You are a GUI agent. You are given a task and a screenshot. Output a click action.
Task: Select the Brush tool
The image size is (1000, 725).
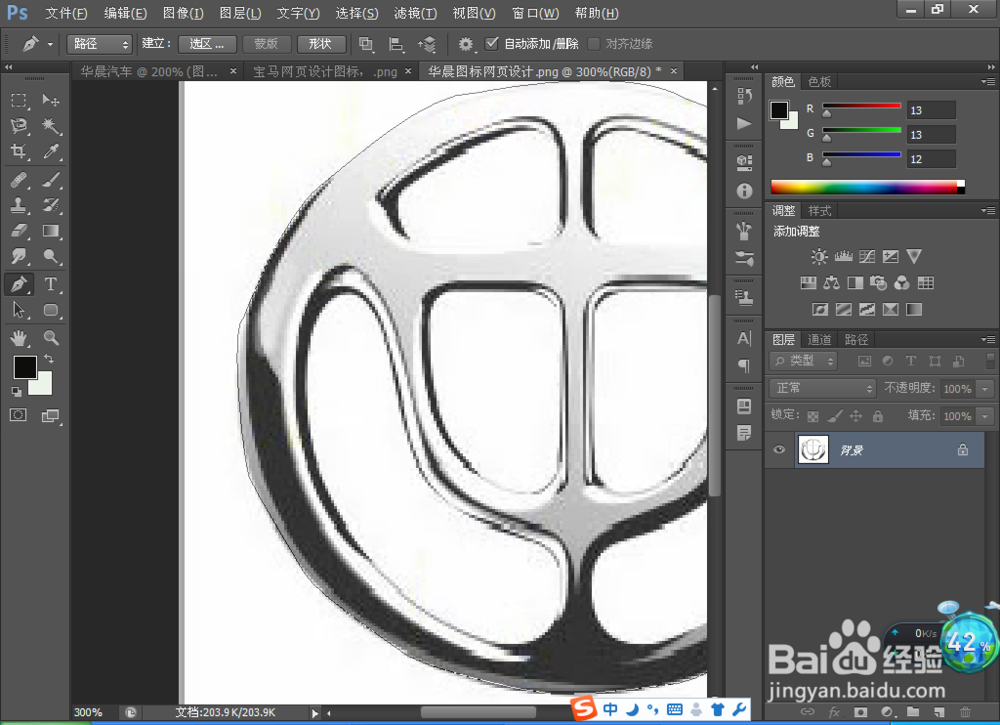coord(50,180)
